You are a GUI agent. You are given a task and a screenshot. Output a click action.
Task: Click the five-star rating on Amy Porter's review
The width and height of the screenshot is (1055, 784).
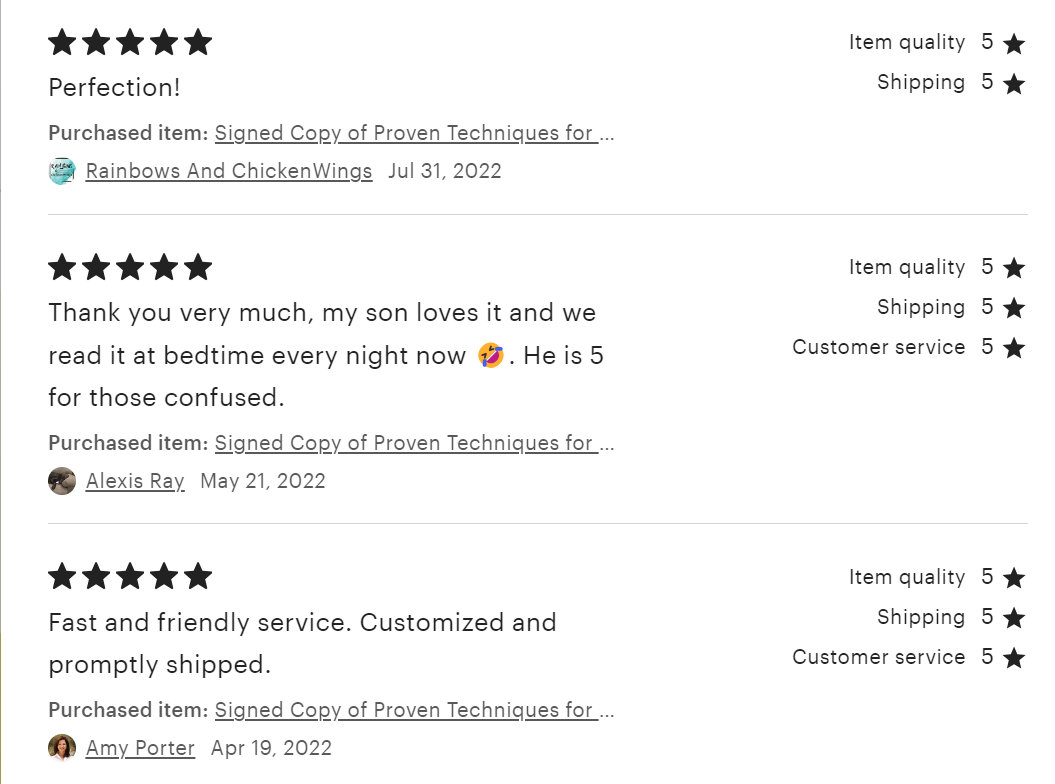pyautogui.click(x=130, y=576)
